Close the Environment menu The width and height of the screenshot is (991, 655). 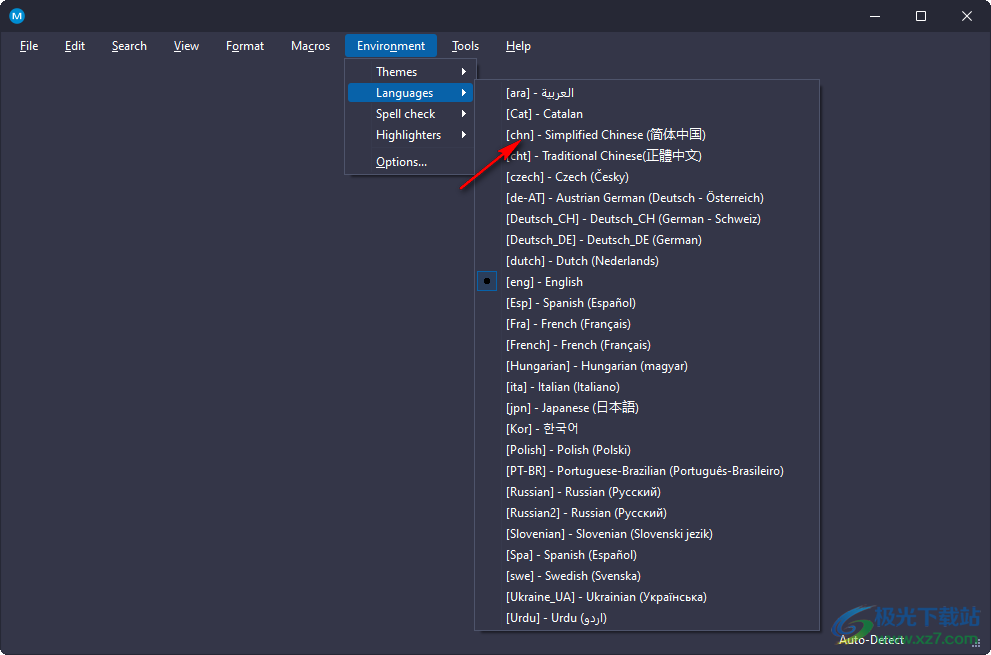[x=391, y=46]
